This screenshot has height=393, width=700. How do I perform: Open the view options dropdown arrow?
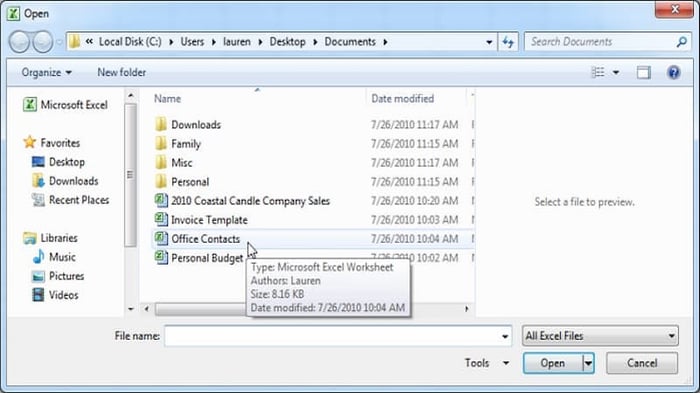[x=616, y=72]
